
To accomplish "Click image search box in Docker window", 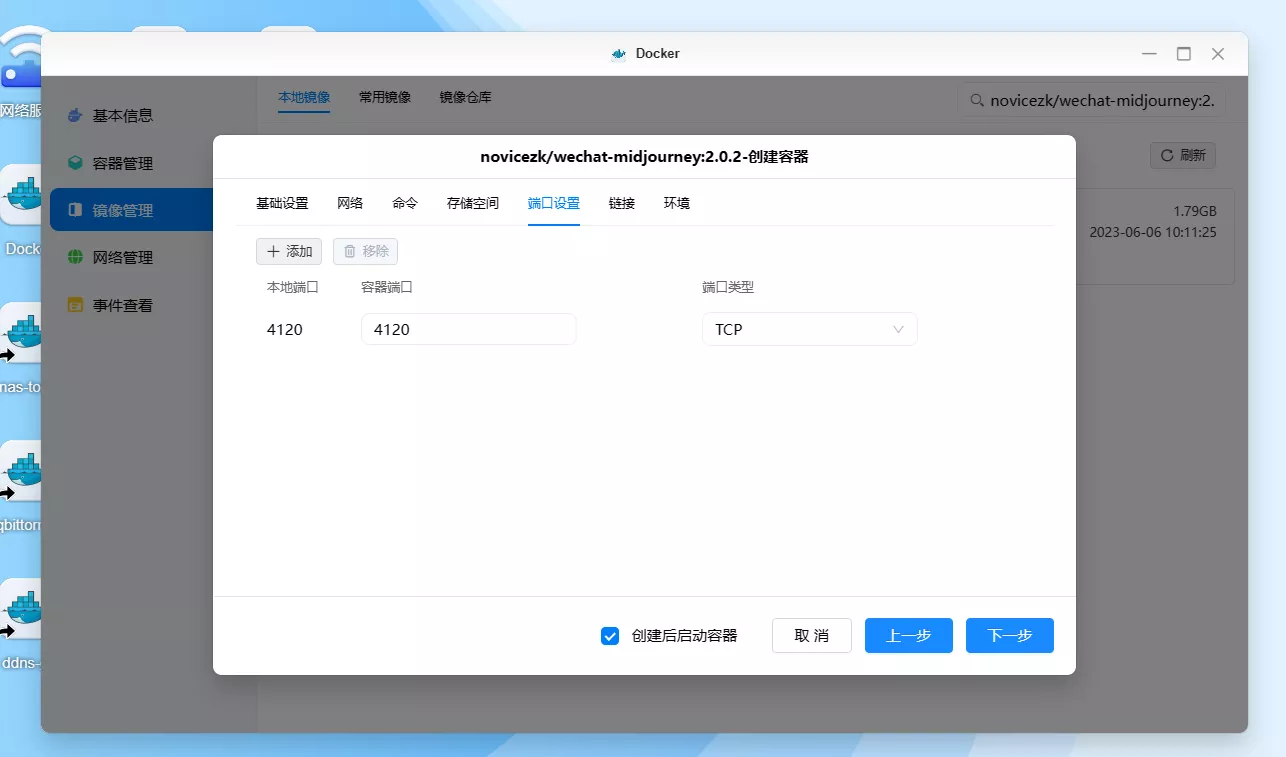I will [x=1092, y=101].
